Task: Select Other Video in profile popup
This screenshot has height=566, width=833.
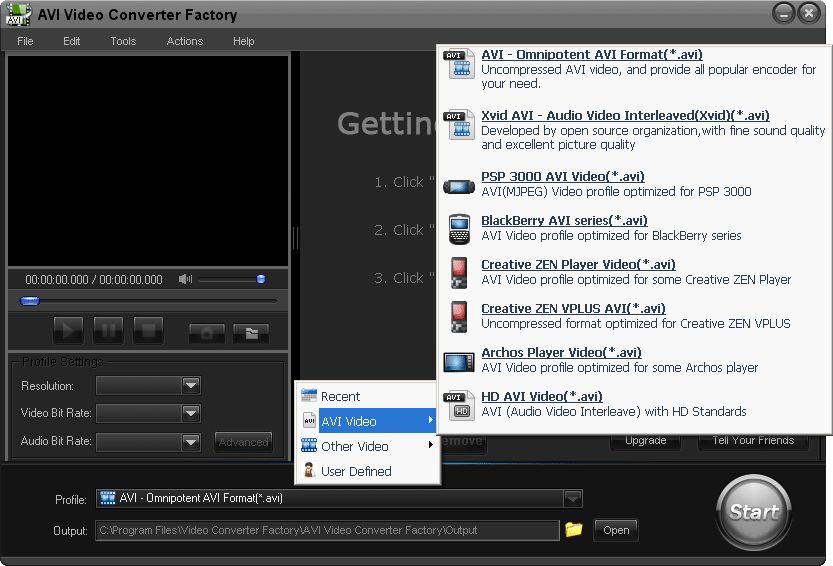Action: (368, 446)
